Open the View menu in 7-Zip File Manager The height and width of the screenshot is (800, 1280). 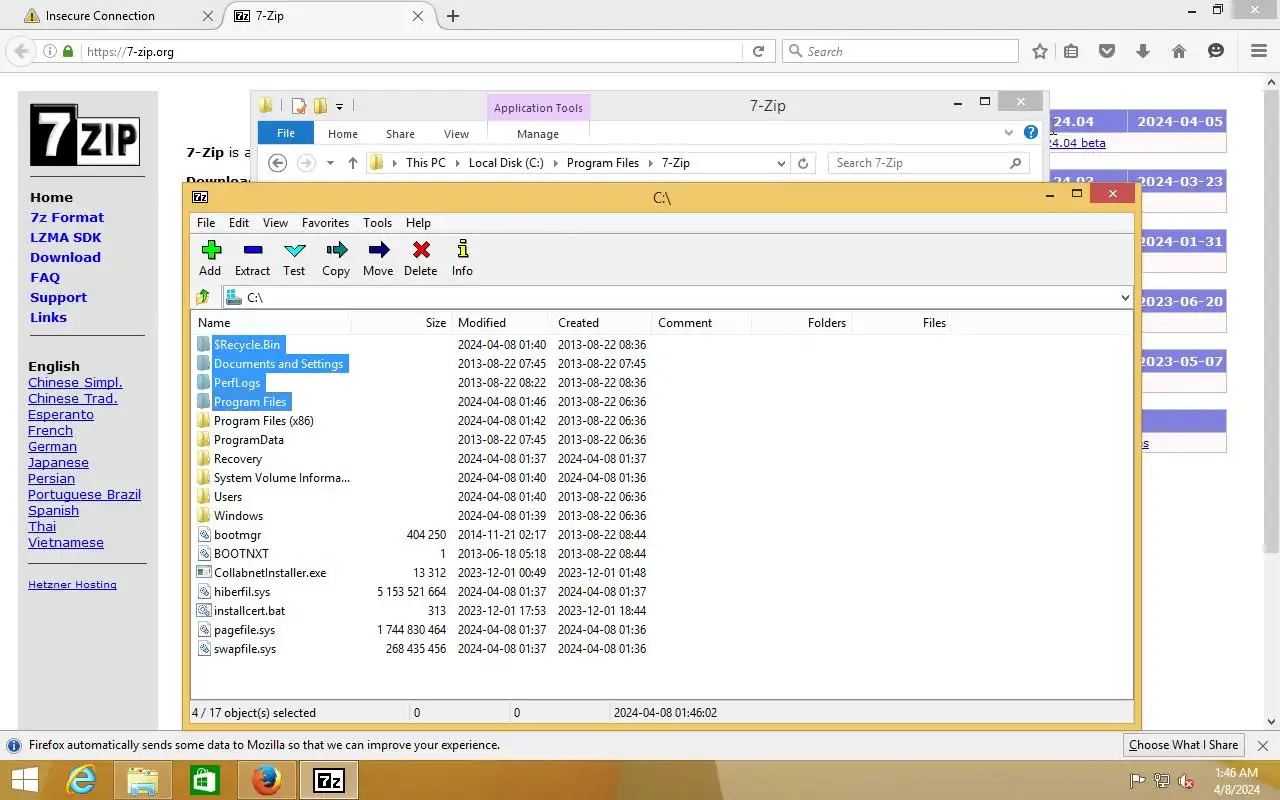click(275, 223)
